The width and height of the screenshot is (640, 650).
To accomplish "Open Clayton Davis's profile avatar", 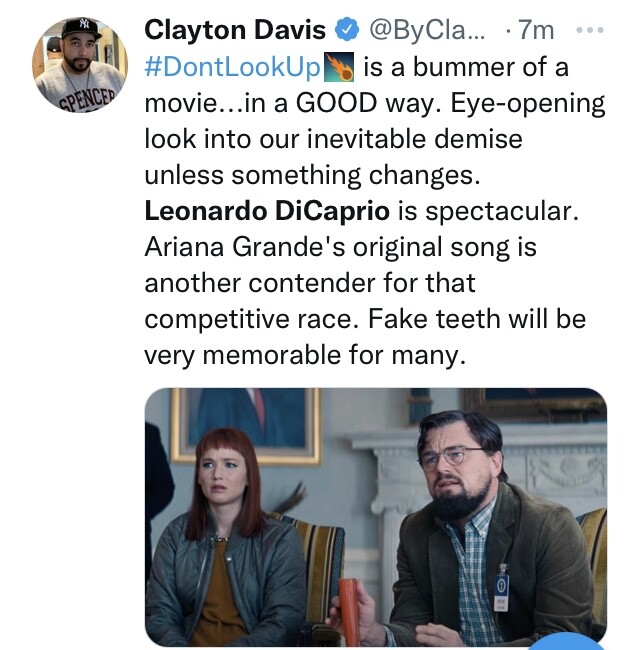I will point(80,64).
